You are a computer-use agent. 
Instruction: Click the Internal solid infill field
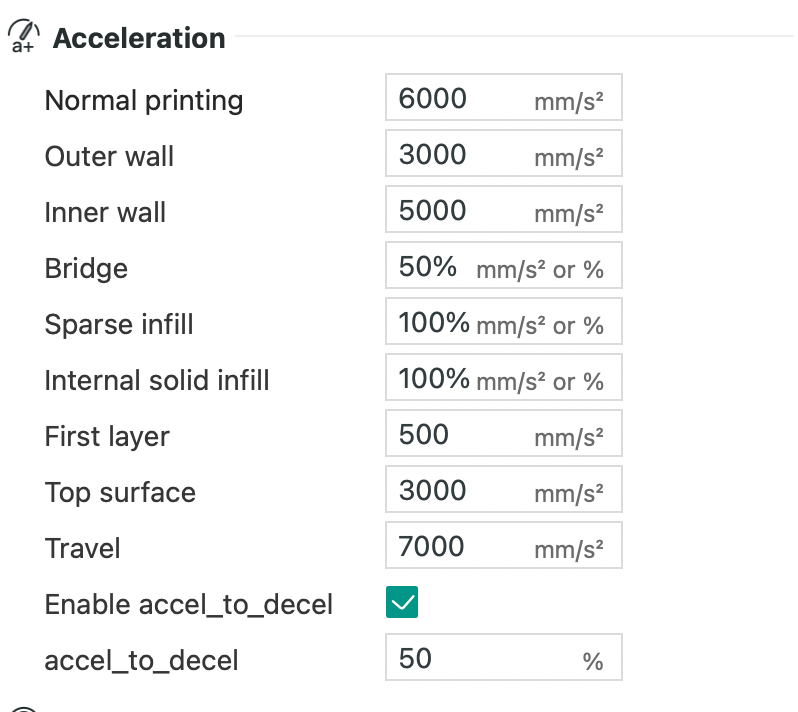click(x=503, y=377)
